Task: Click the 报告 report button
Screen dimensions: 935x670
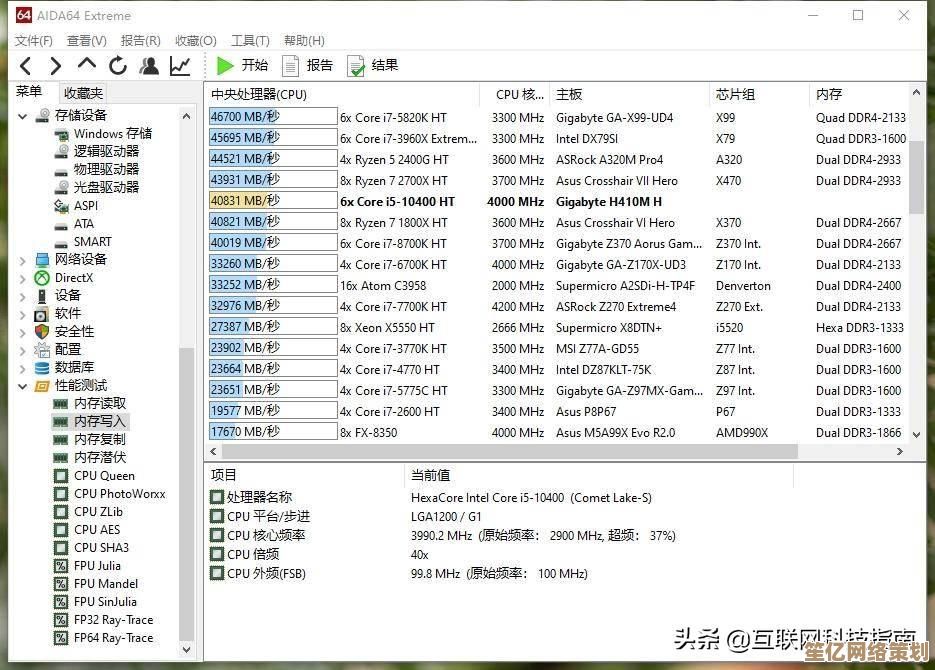Action: pos(307,66)
